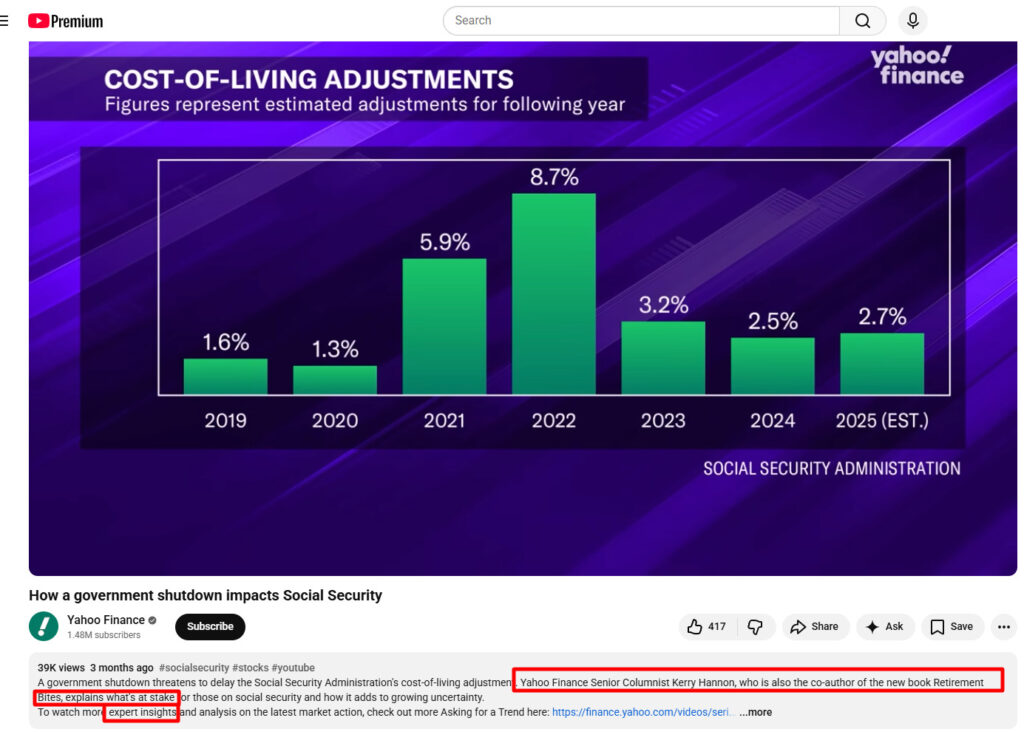Screen dimensions: 1024x732
Task: Click inside the Search text field
Action: point(640,21)
